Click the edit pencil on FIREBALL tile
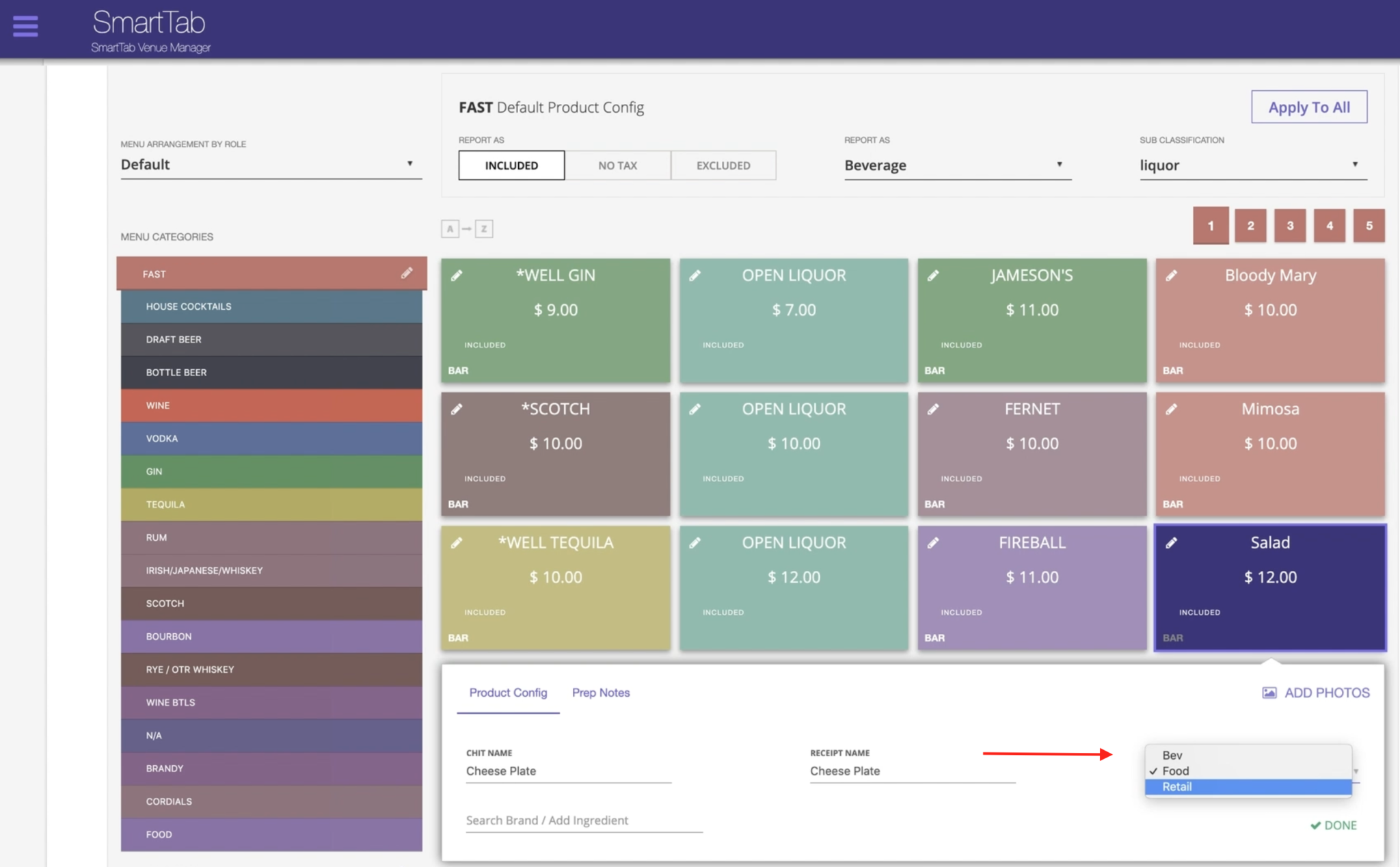Viewport: 1400px width, 867px height. [x=933, y=543]
